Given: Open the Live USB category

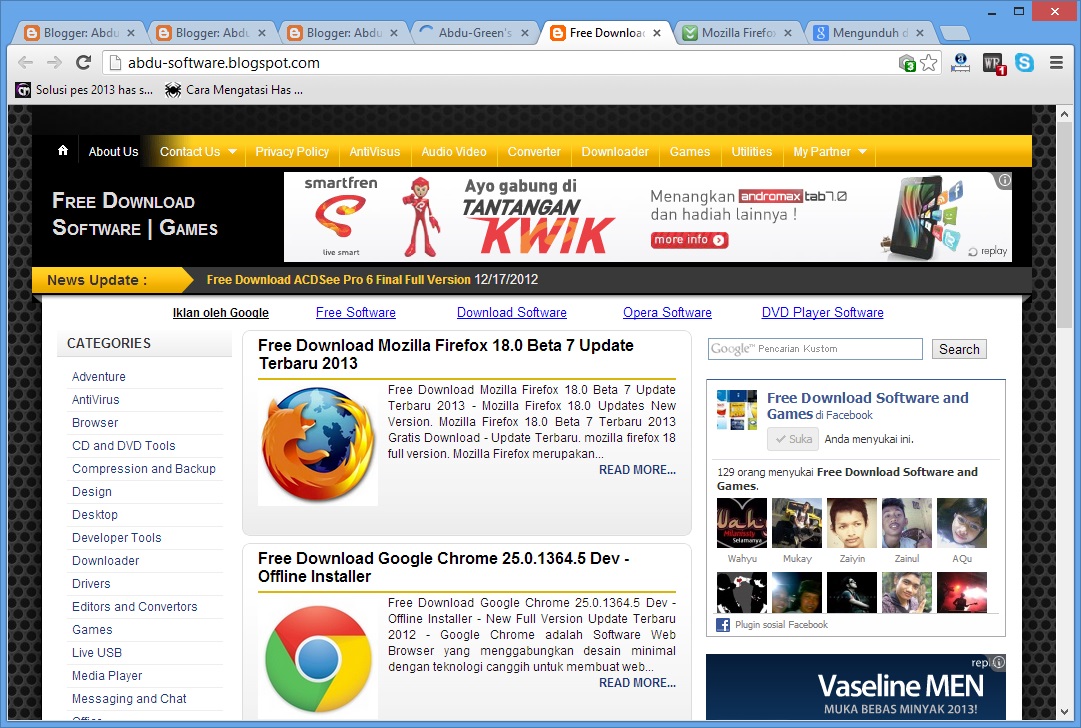Looking at the screenshot, I should click(97, 653).
